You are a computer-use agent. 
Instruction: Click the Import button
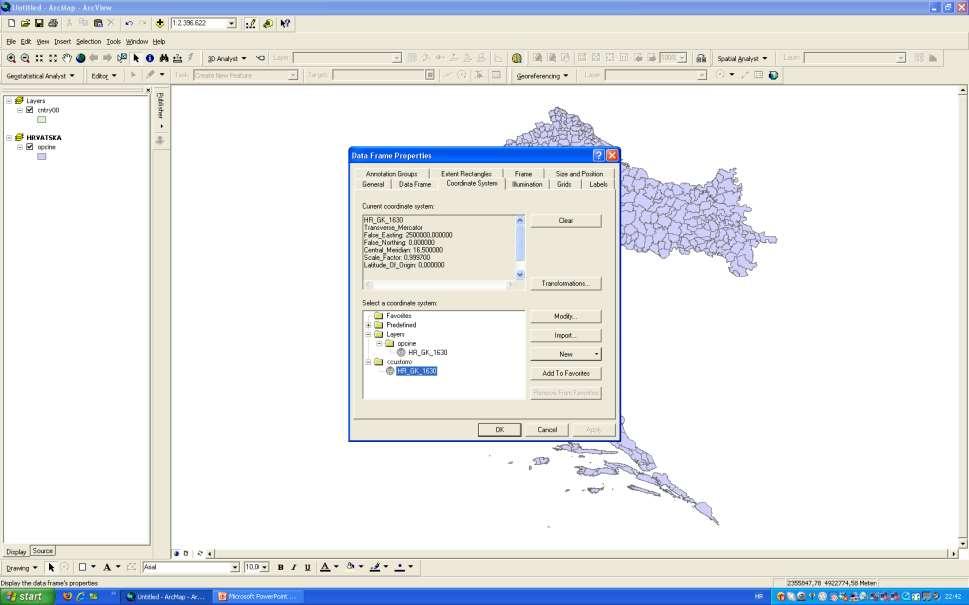coord(565,336)
